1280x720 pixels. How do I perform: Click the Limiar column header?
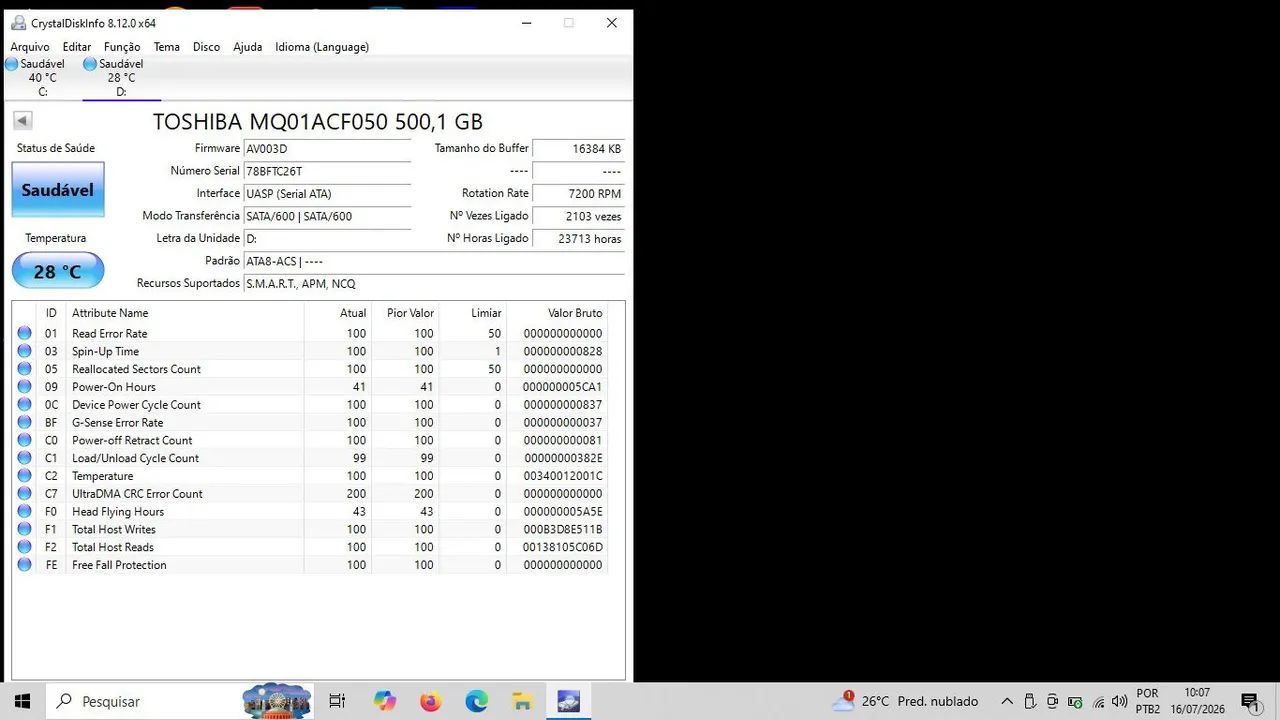click(x=473, y=313)
